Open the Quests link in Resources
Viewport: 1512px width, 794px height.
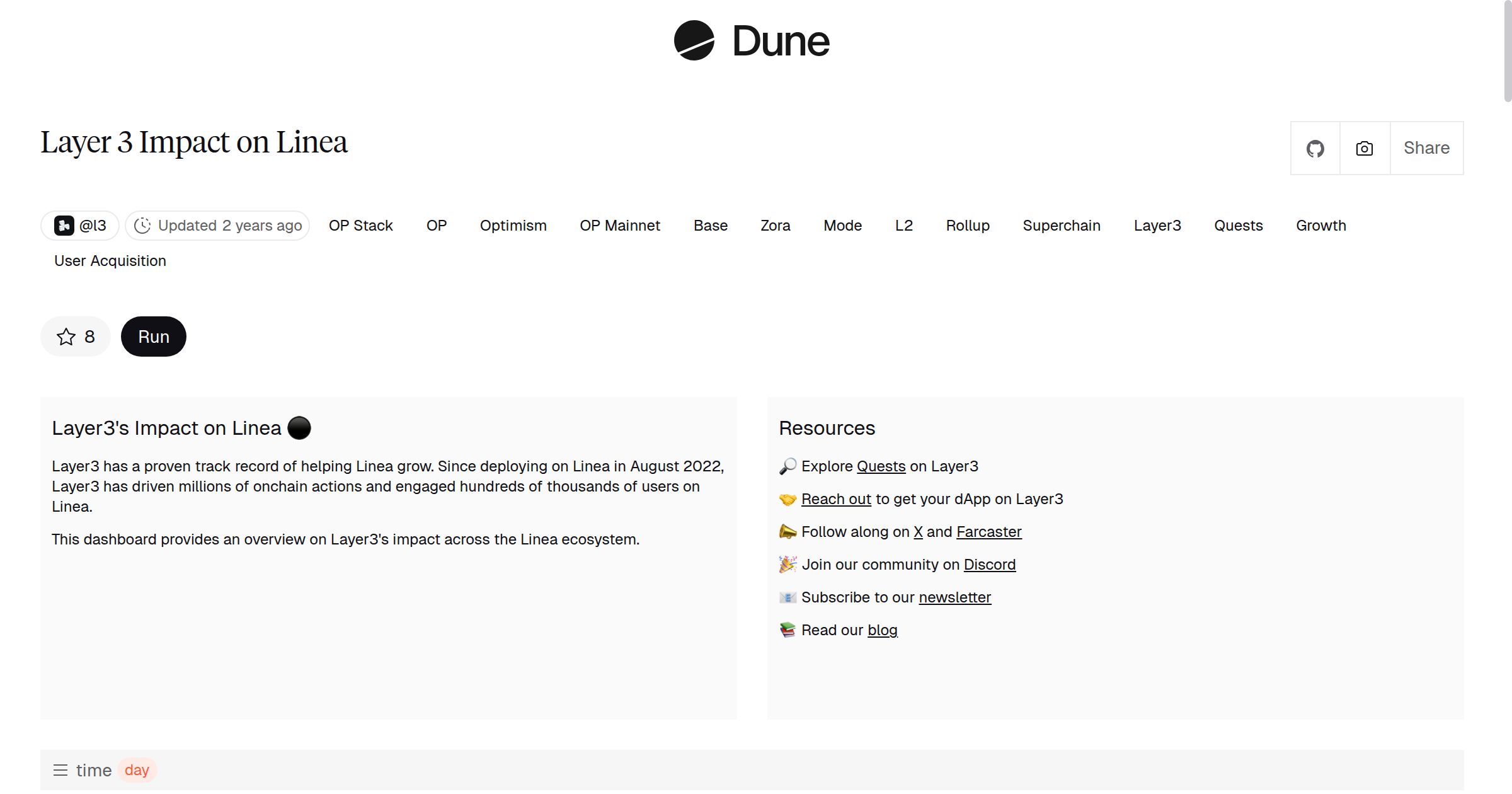881,466
